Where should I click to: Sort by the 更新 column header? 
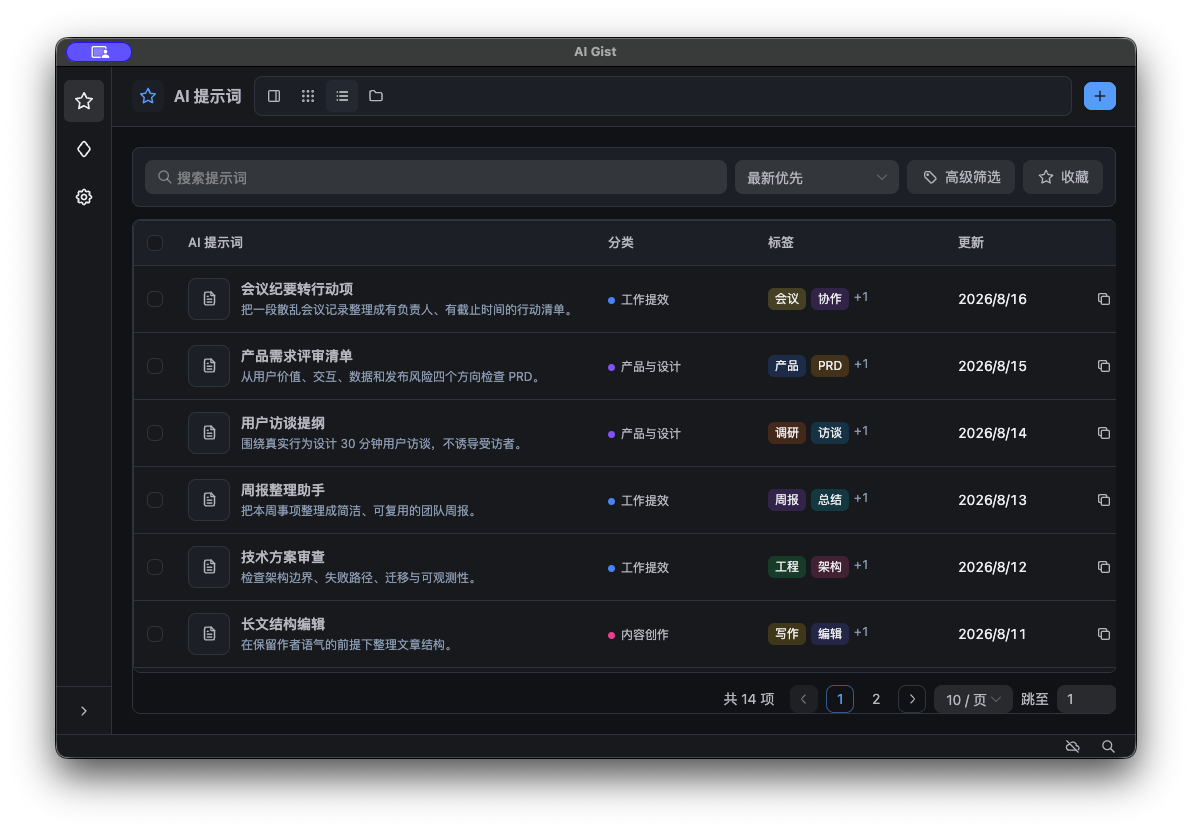click(x=971, y=243)
